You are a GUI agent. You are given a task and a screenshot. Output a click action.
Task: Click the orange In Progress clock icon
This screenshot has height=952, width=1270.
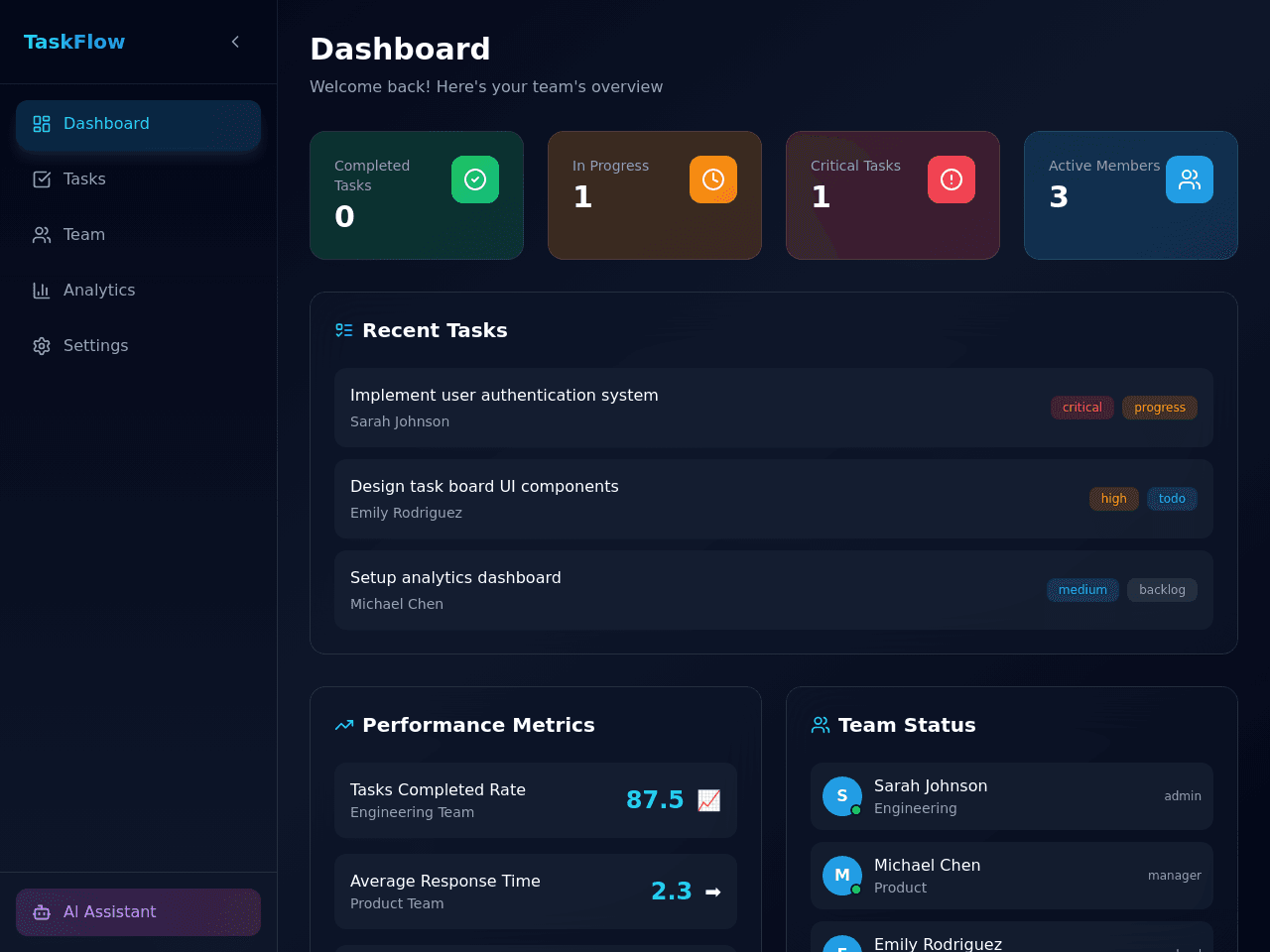(713, 179)
